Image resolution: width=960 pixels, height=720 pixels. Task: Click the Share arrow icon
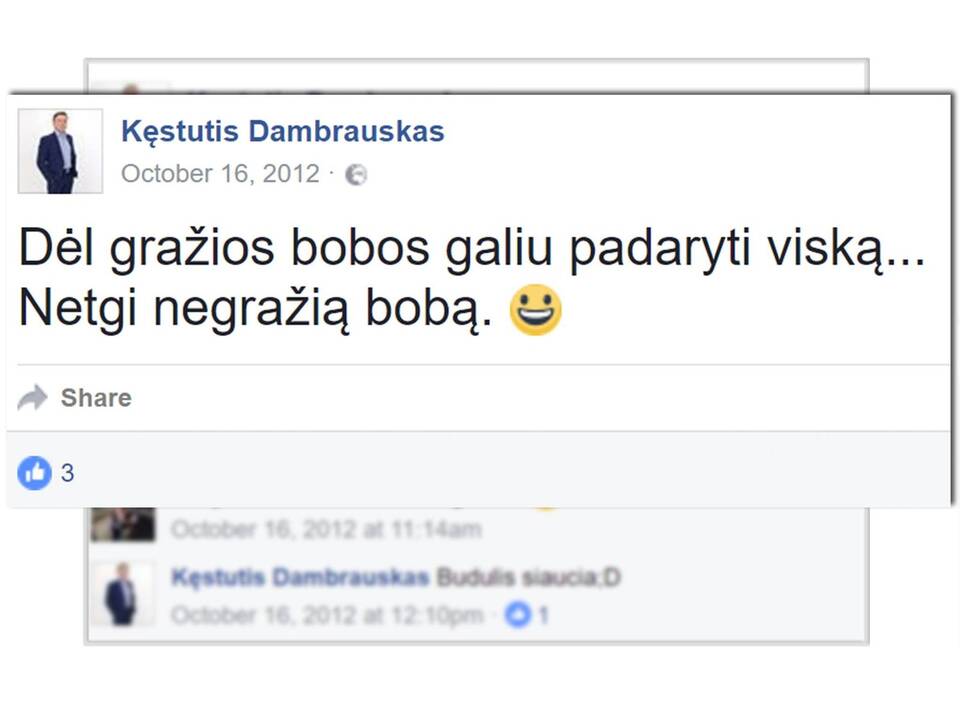32,398
